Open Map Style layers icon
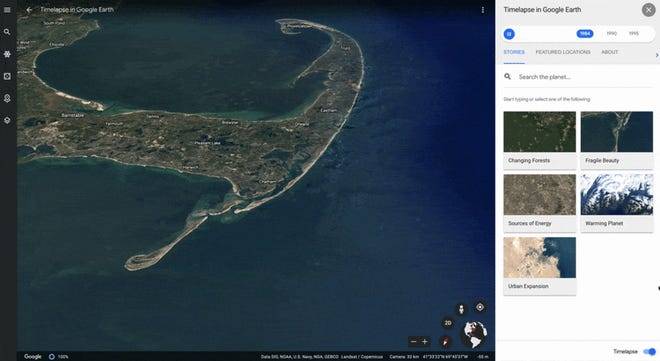Screen dimensions: 660x361 click(7, 120)
